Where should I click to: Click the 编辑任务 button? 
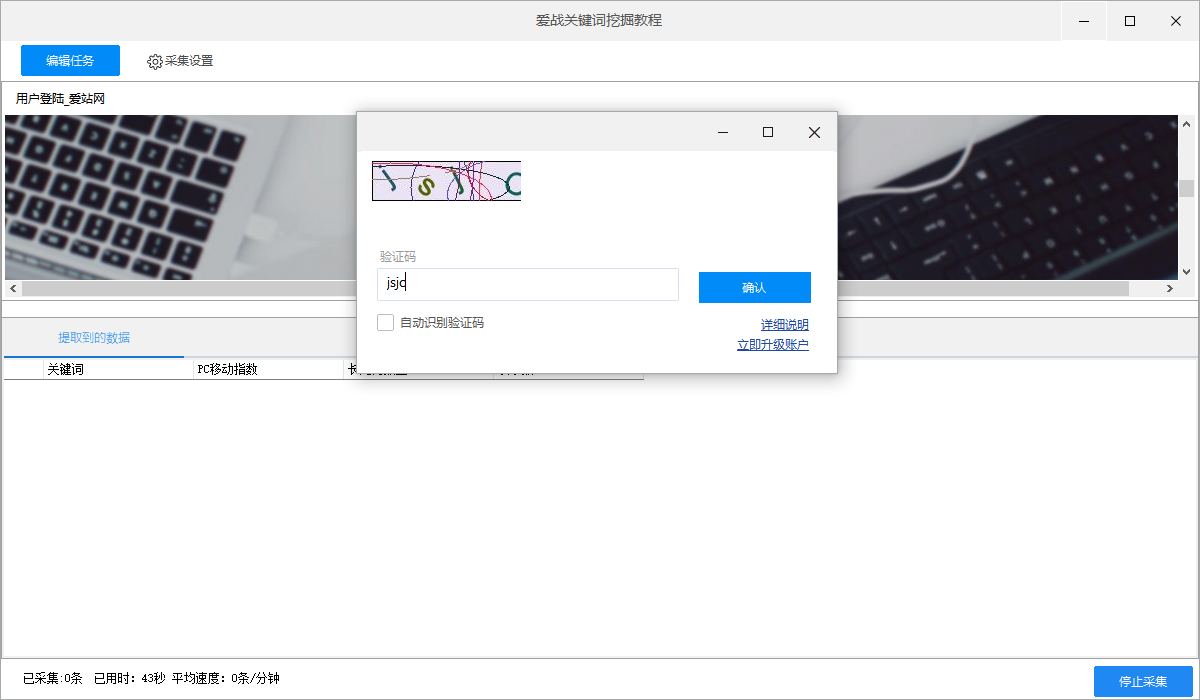coord(70,61)
